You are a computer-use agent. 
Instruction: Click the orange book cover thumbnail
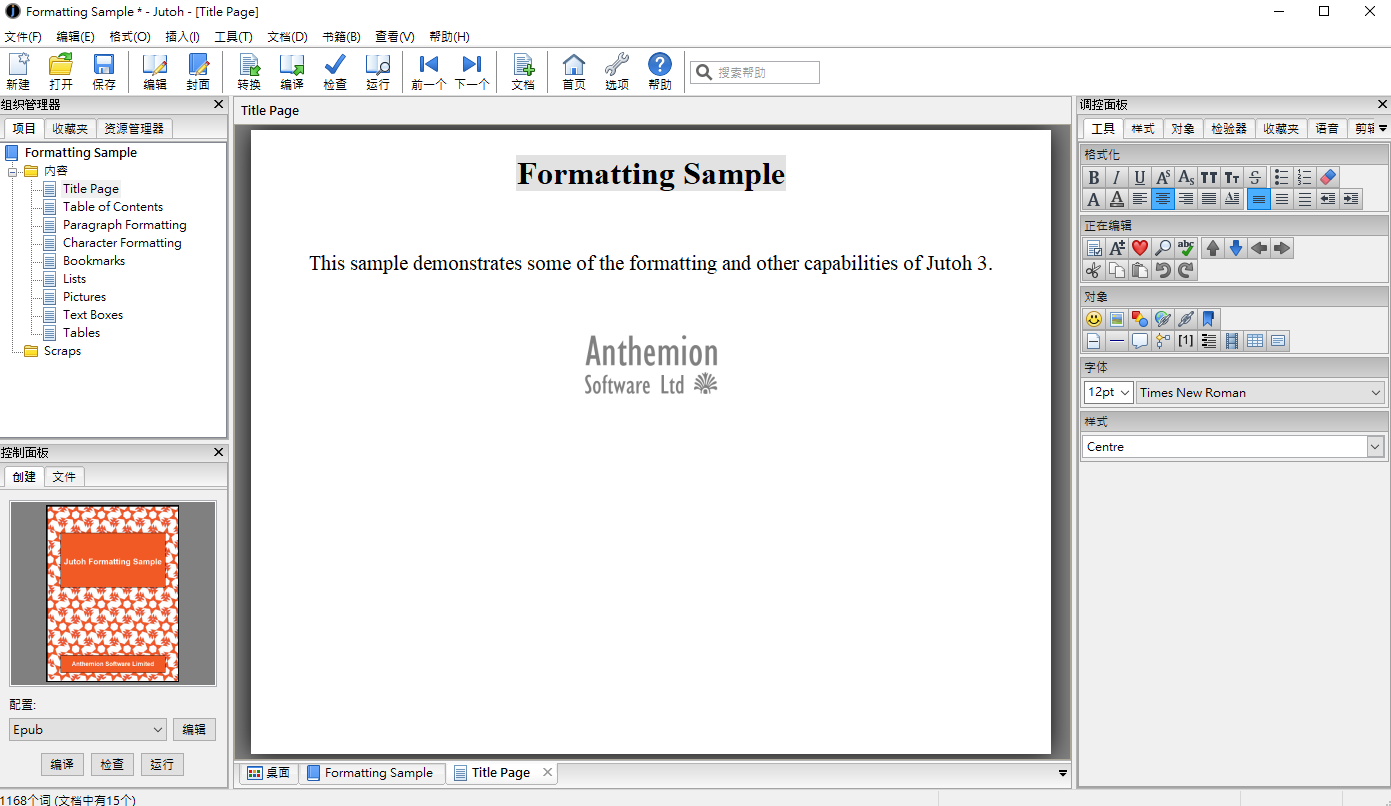112,594
